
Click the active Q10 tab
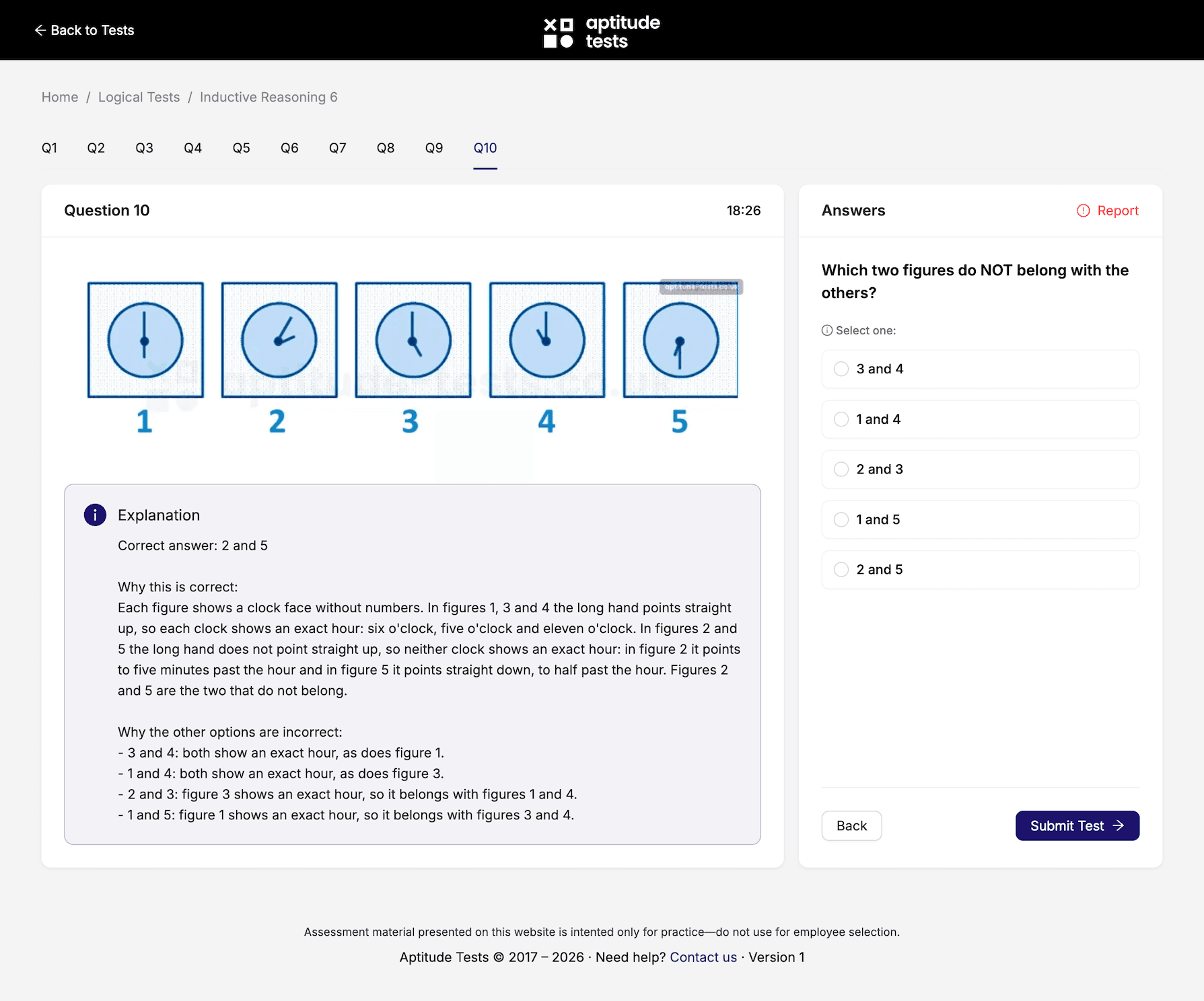pyautogui.click(x=485, y=148)
